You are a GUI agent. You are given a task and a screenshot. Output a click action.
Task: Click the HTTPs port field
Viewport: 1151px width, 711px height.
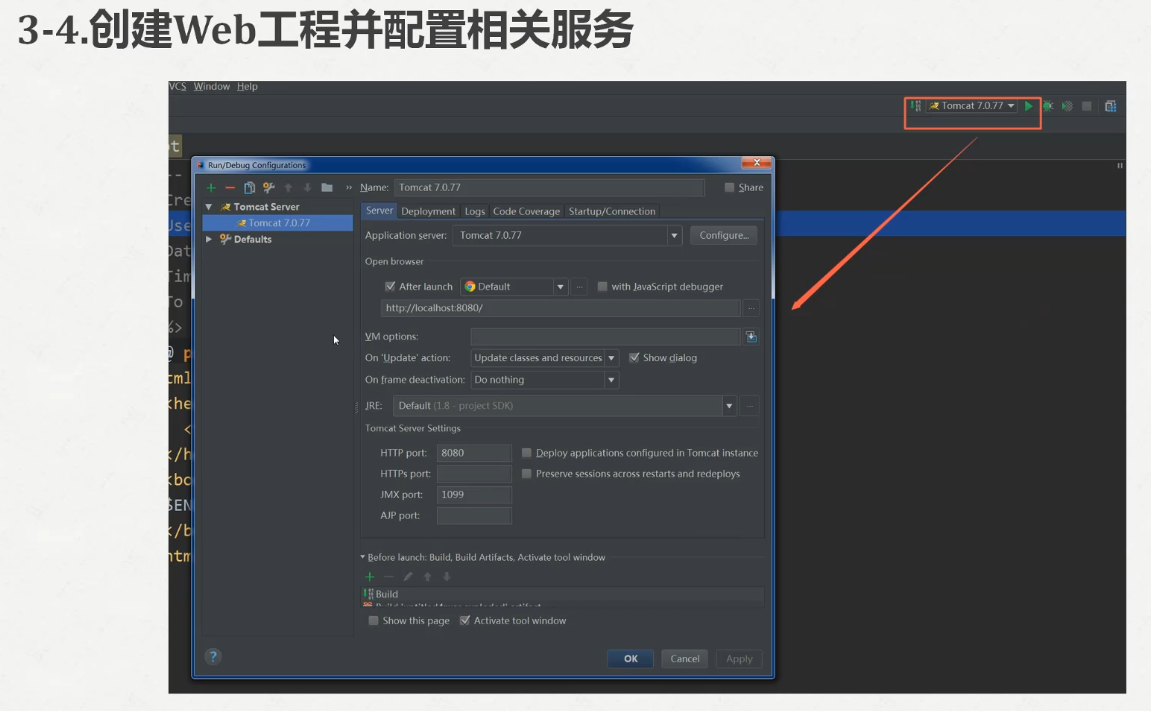(x=474, y=474)
